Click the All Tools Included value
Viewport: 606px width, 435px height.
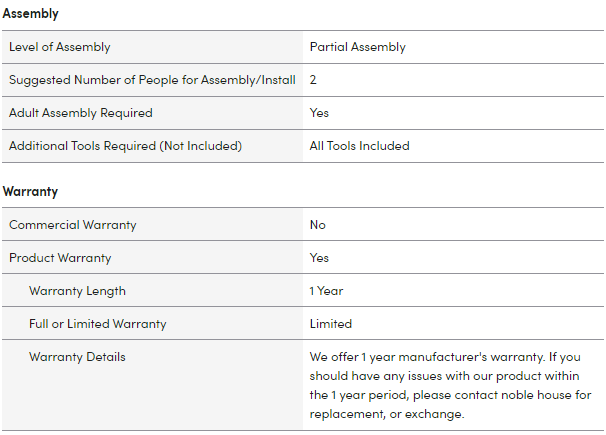tap(359, 146)
